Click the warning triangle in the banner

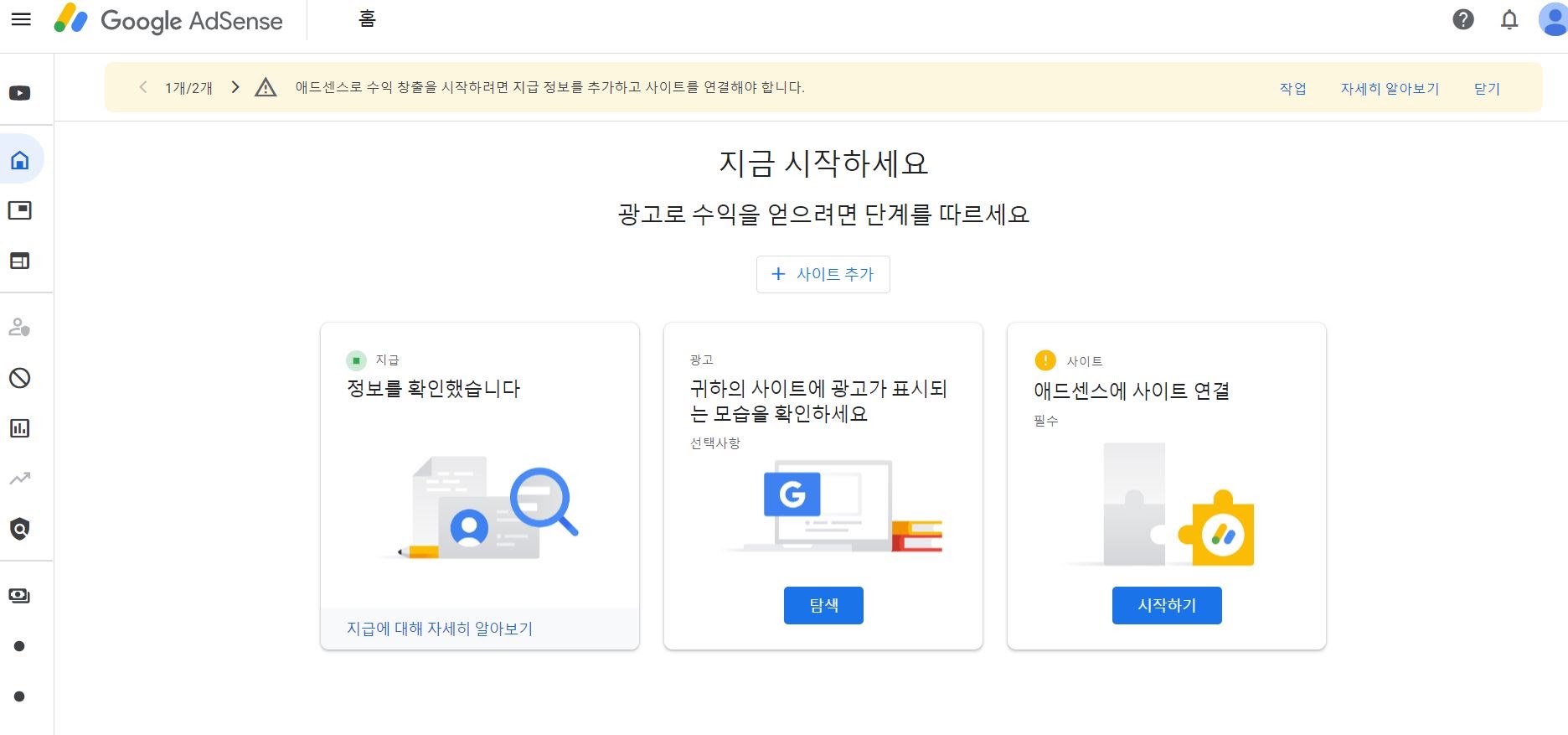click(x=266, y=87)
